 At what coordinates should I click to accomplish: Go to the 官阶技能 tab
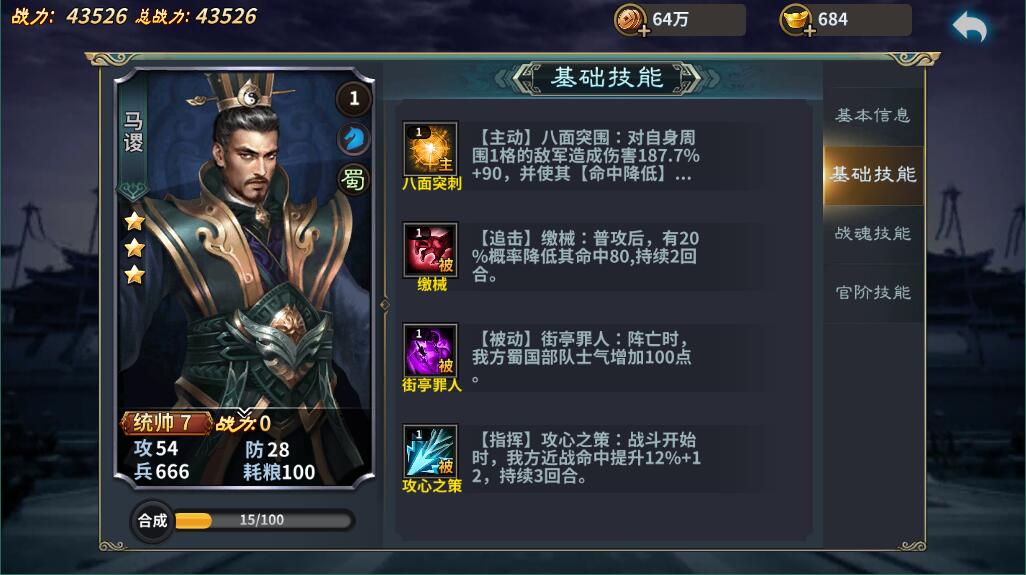pos(873,292)
